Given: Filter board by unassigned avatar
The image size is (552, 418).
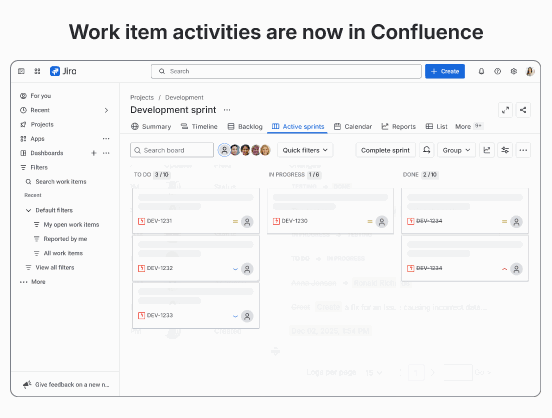Looking at the screenshot, I should tap(224, 150).
